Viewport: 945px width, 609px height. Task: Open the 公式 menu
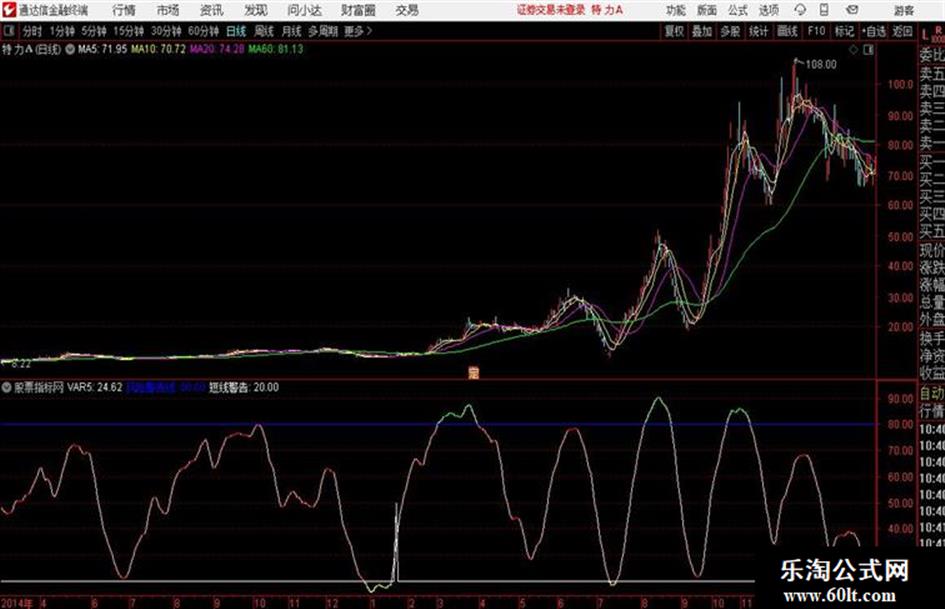[x=738, y=10]
